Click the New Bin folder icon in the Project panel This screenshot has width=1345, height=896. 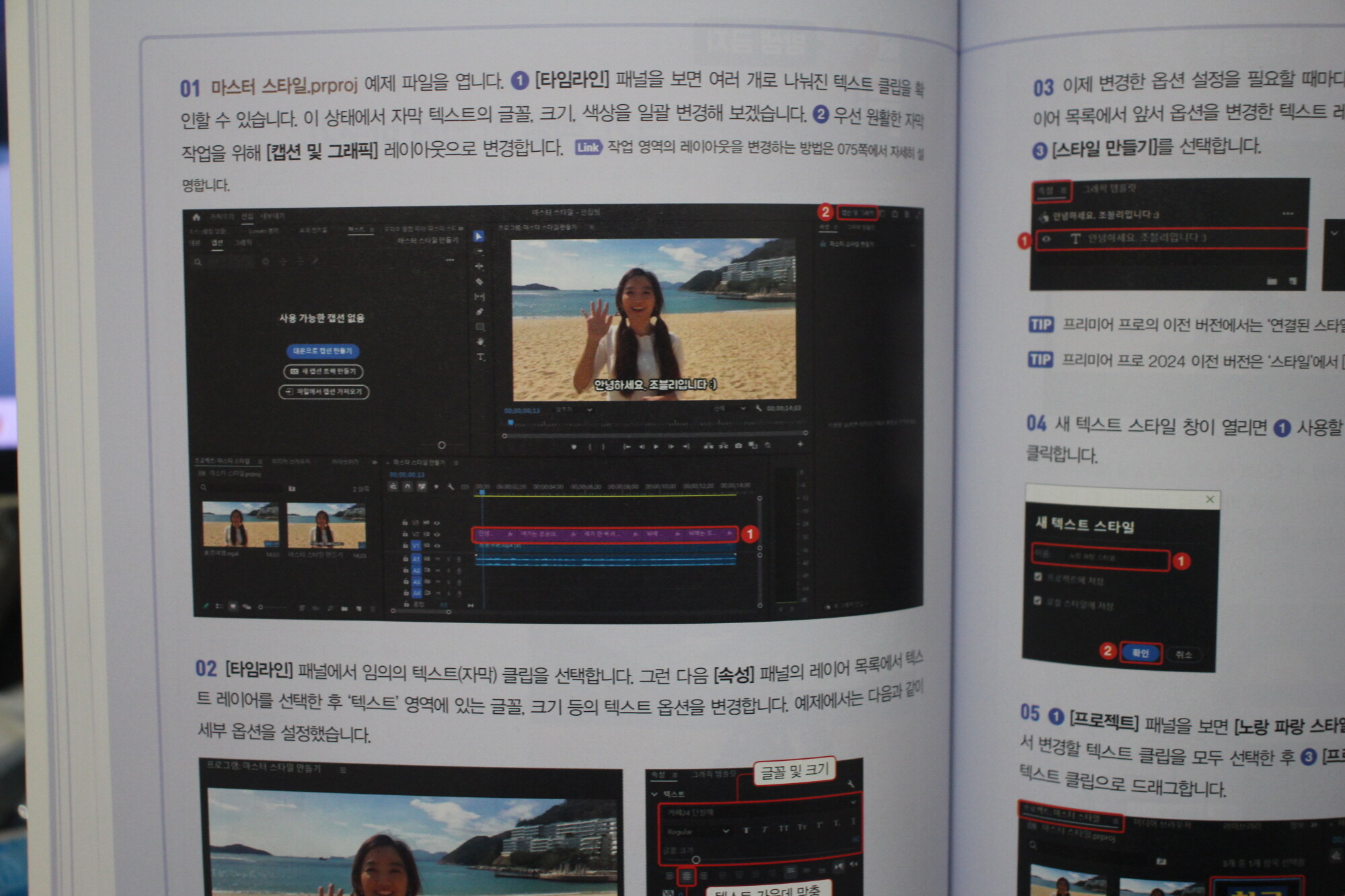click(344, 608)
